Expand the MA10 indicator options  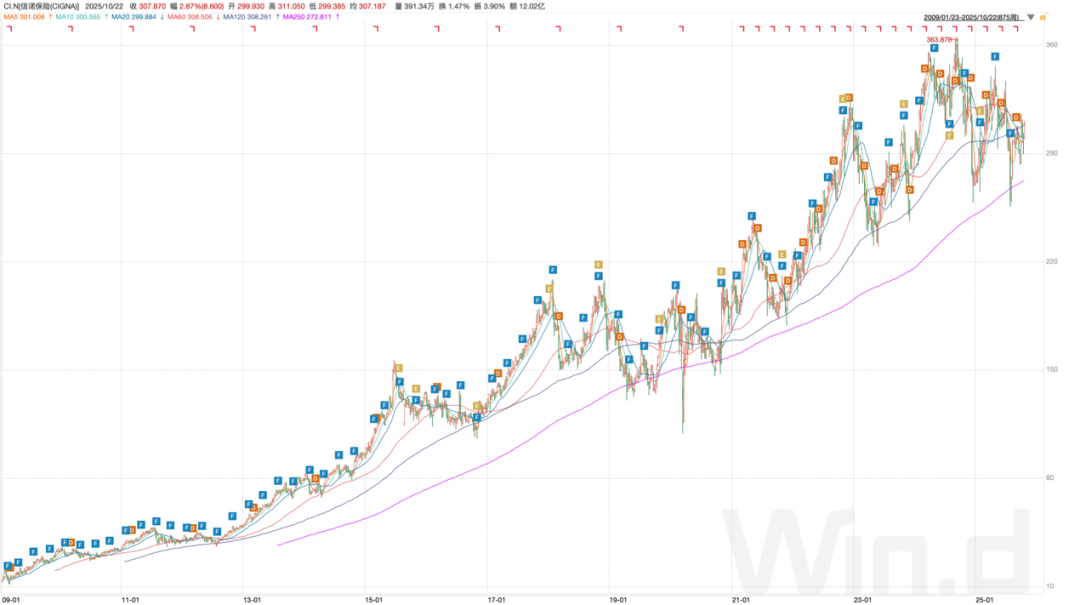[78, 17]
